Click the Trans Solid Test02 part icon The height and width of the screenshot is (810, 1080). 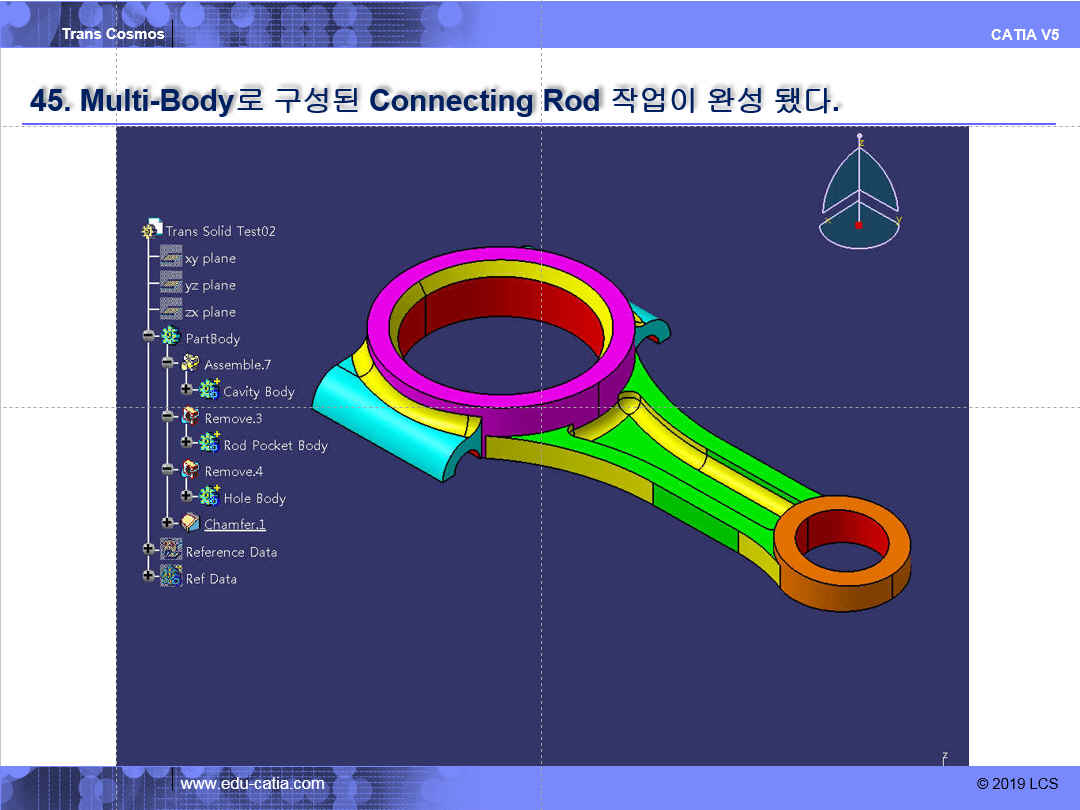click(153, 230)
